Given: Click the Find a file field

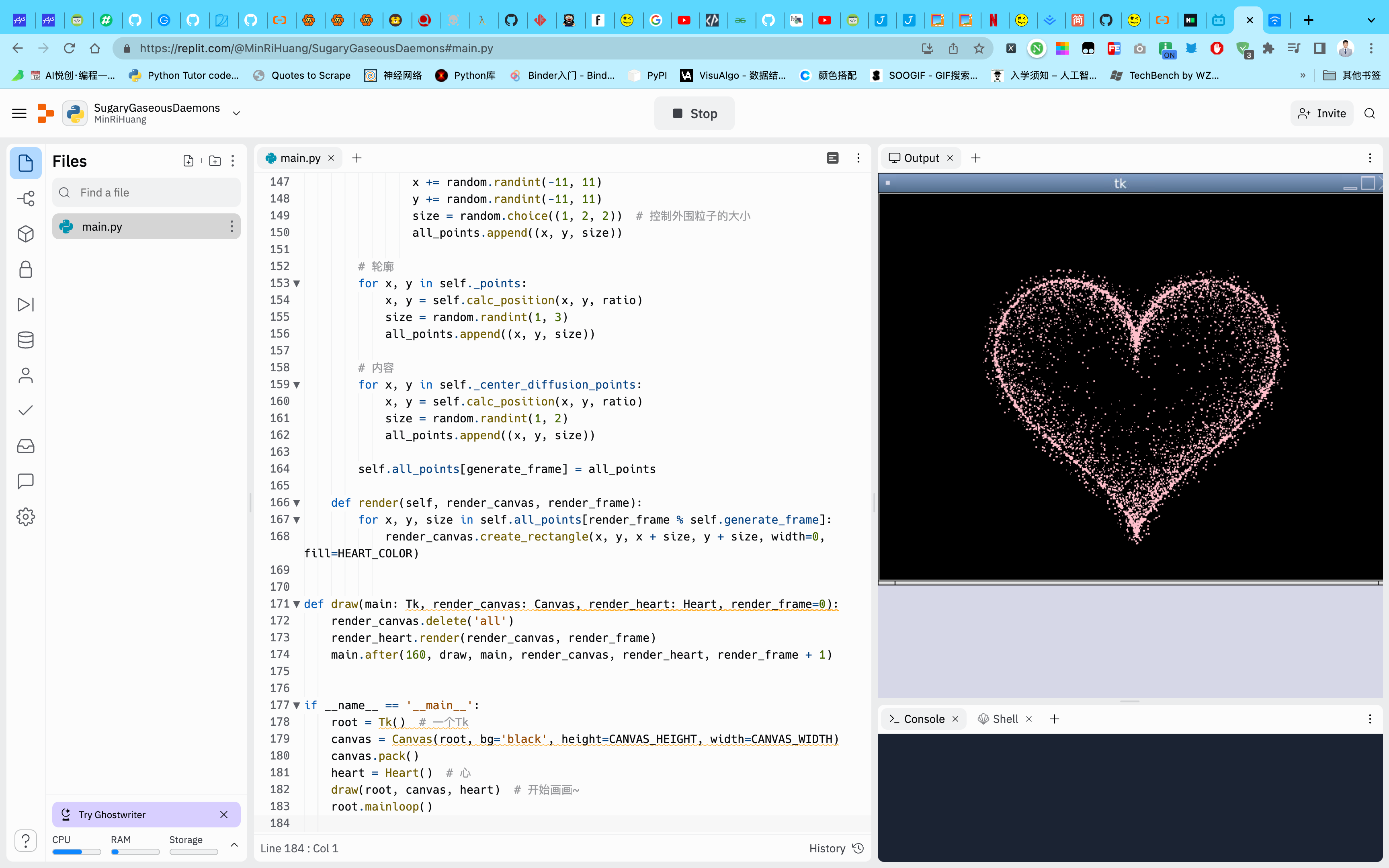Looking at the screenshot, I should (x=146, y=192).
